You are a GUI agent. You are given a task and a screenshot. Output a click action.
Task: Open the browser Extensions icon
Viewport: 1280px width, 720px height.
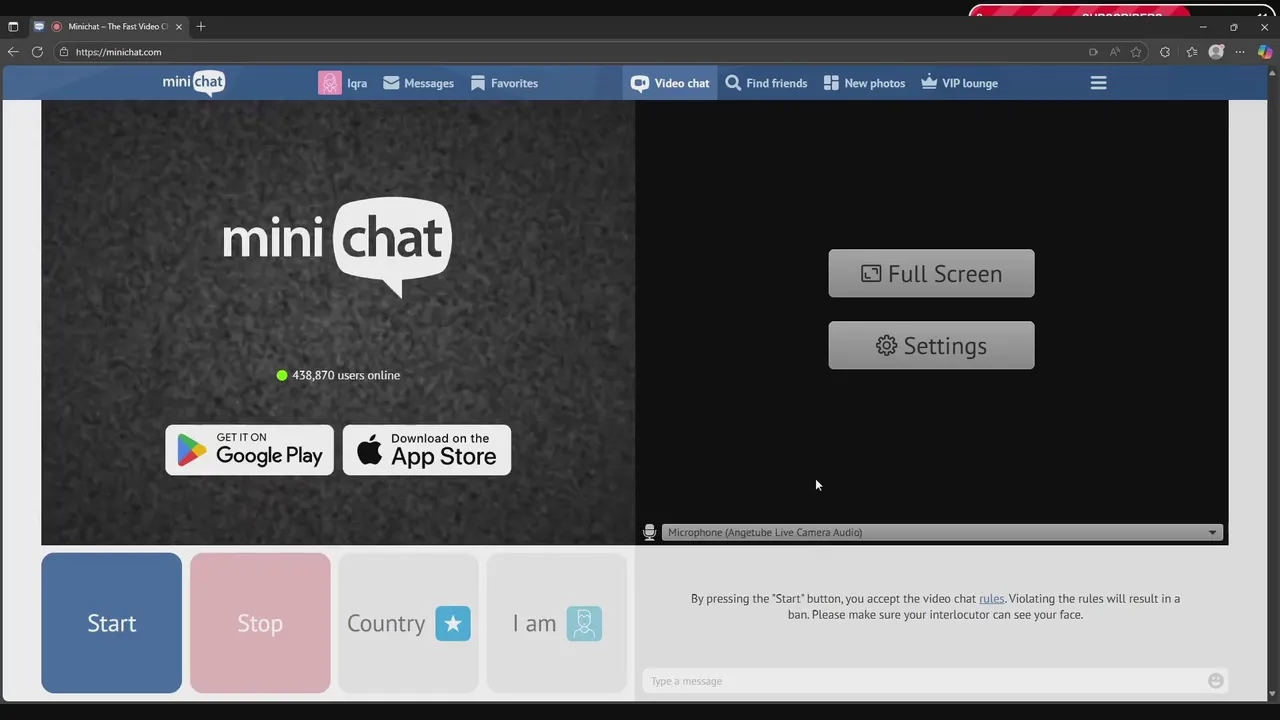click(x=1165, y=52)
